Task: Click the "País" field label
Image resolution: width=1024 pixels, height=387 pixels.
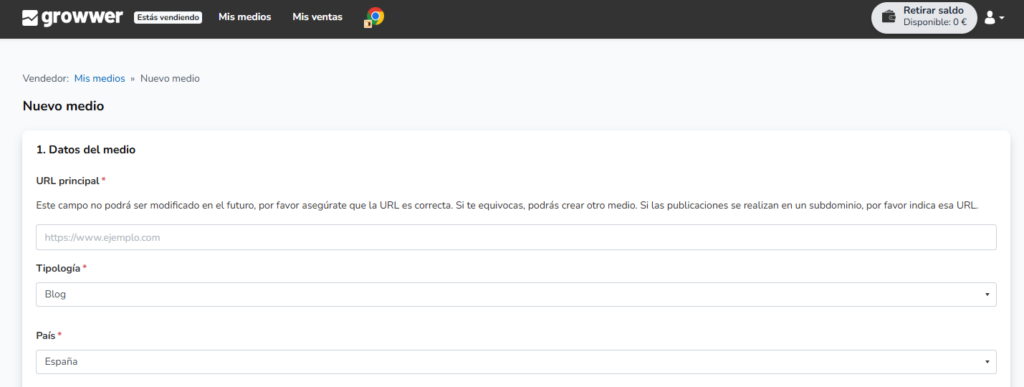Action: pos(46,335)
